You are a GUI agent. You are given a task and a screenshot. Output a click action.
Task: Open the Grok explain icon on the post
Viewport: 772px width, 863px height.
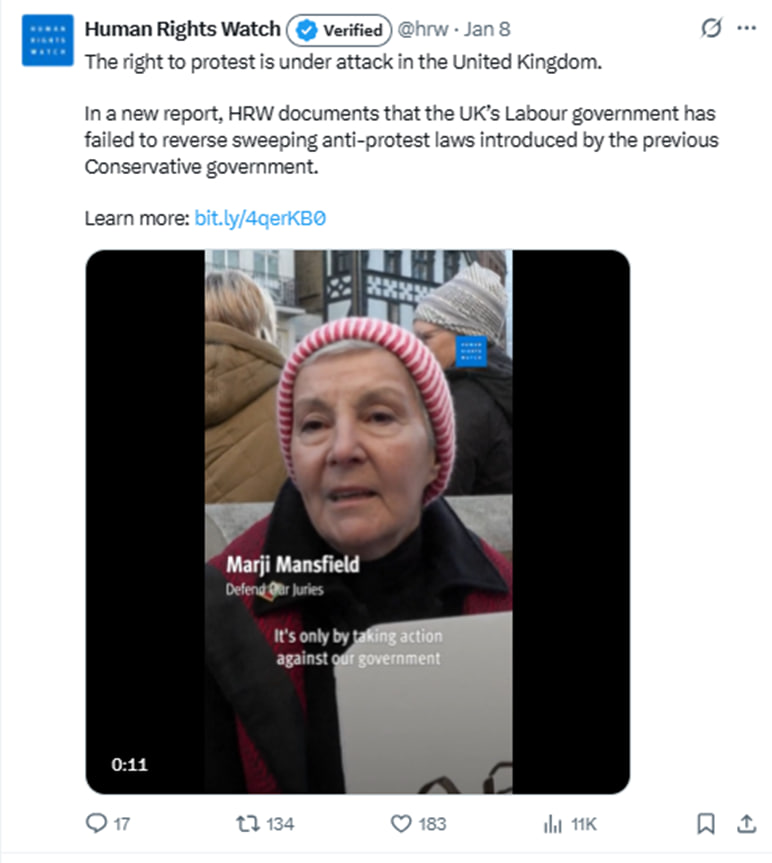(711, 28)
